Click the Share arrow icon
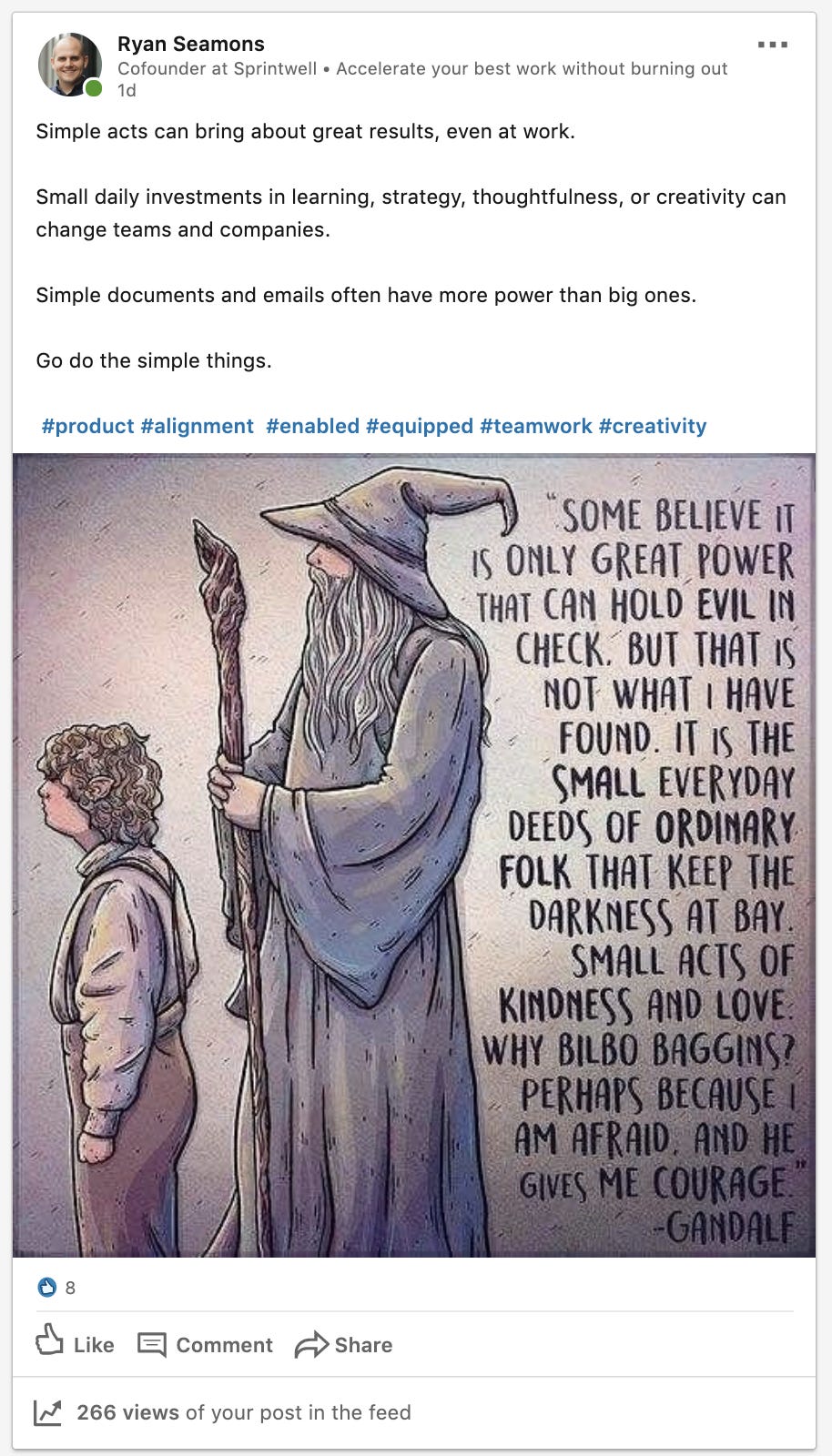The height and width of the screenshot is (1456, 832). (311, 1344)
